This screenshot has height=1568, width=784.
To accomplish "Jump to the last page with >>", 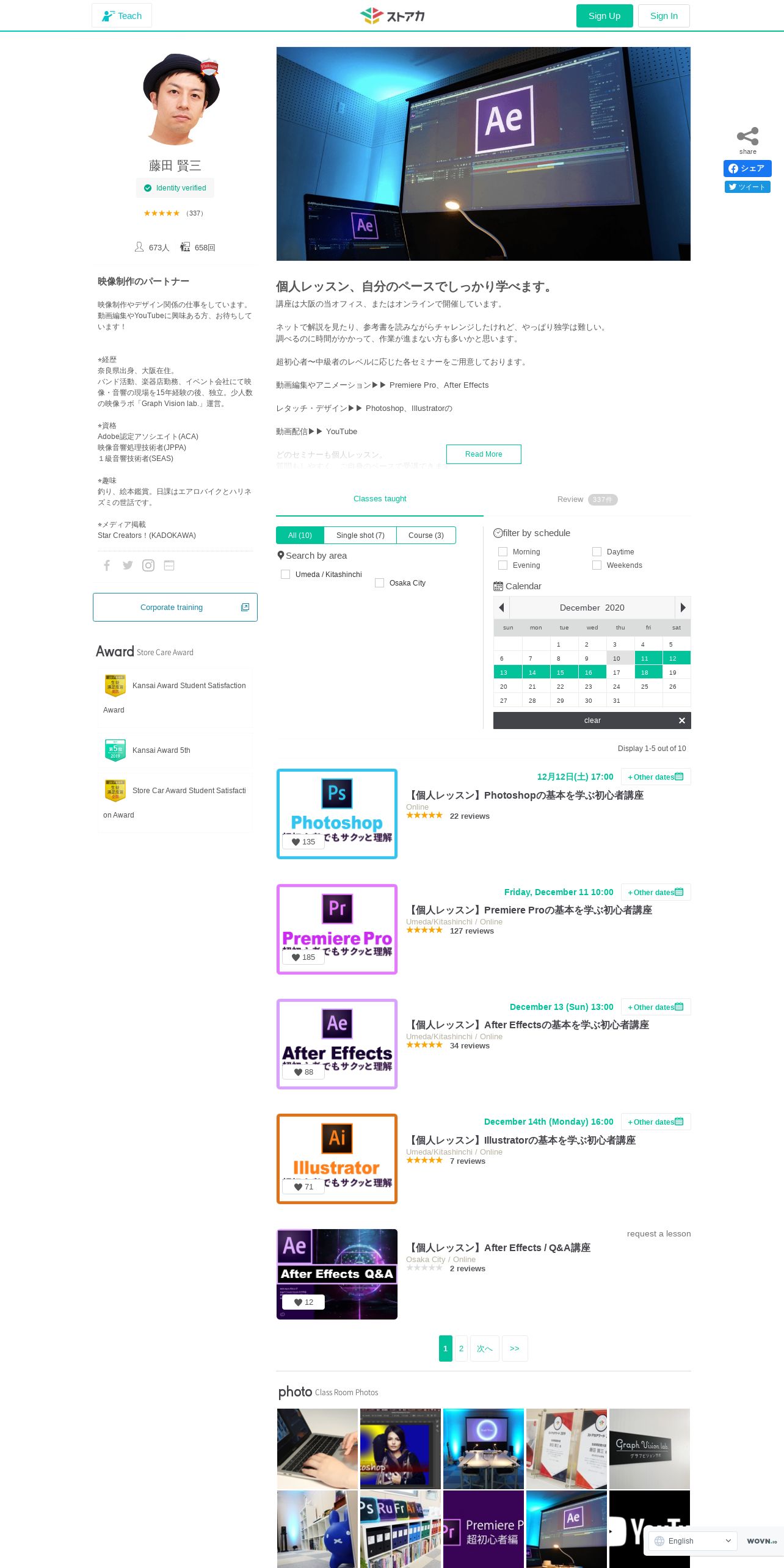I will (515, 1348).
